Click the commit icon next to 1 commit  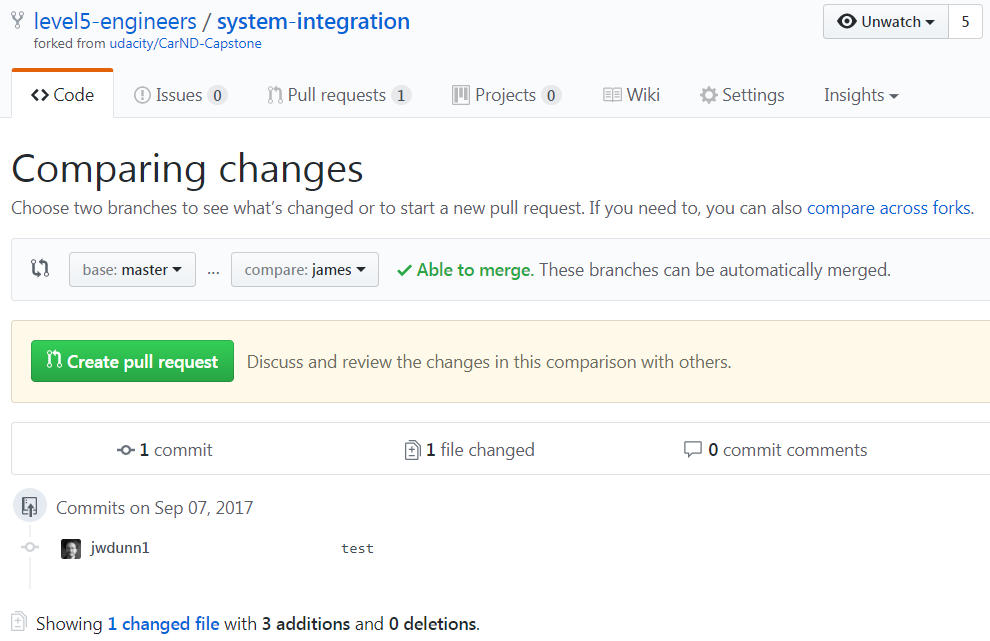tap(126, 450)
